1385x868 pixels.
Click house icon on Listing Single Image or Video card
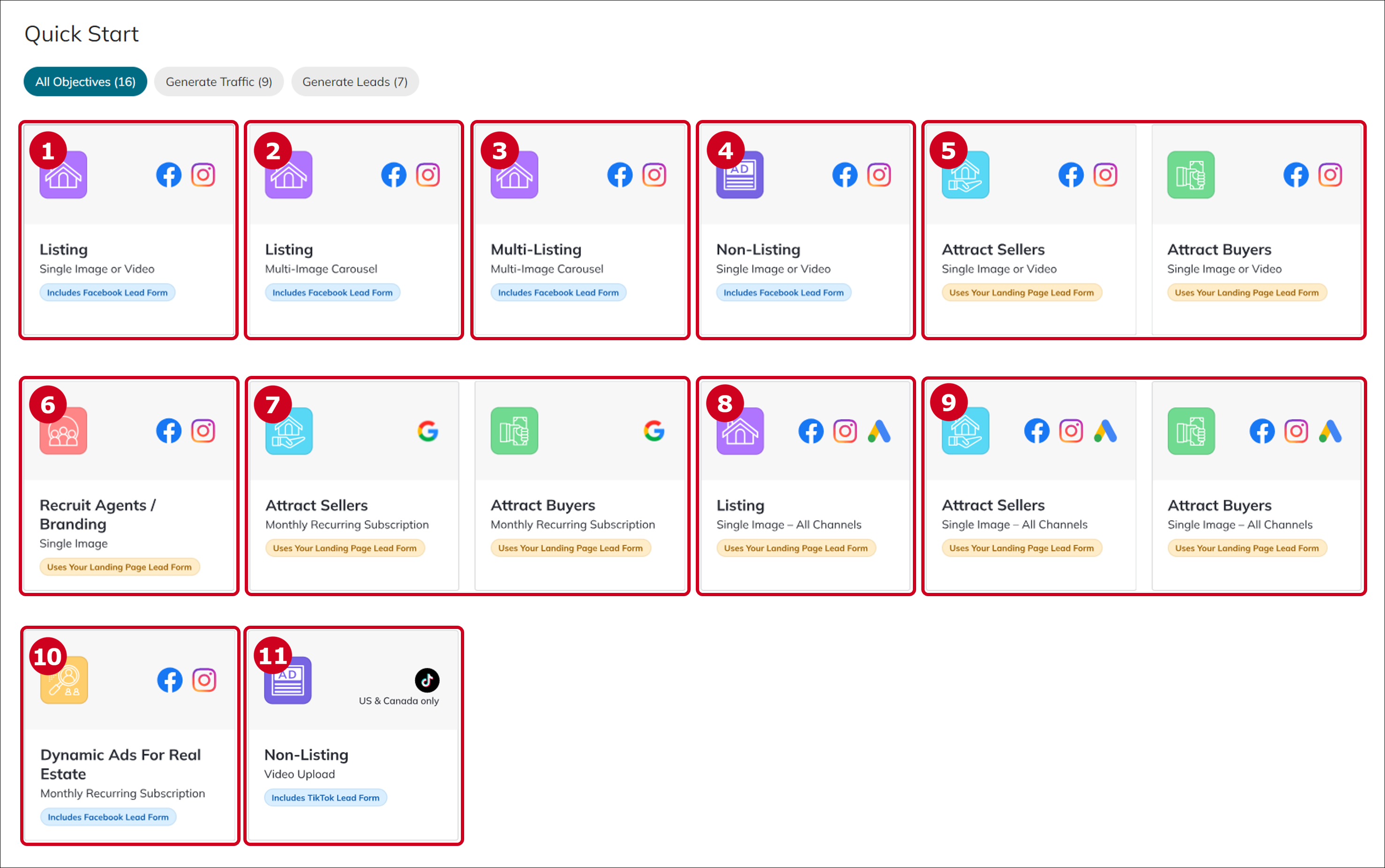pos(63,174)
